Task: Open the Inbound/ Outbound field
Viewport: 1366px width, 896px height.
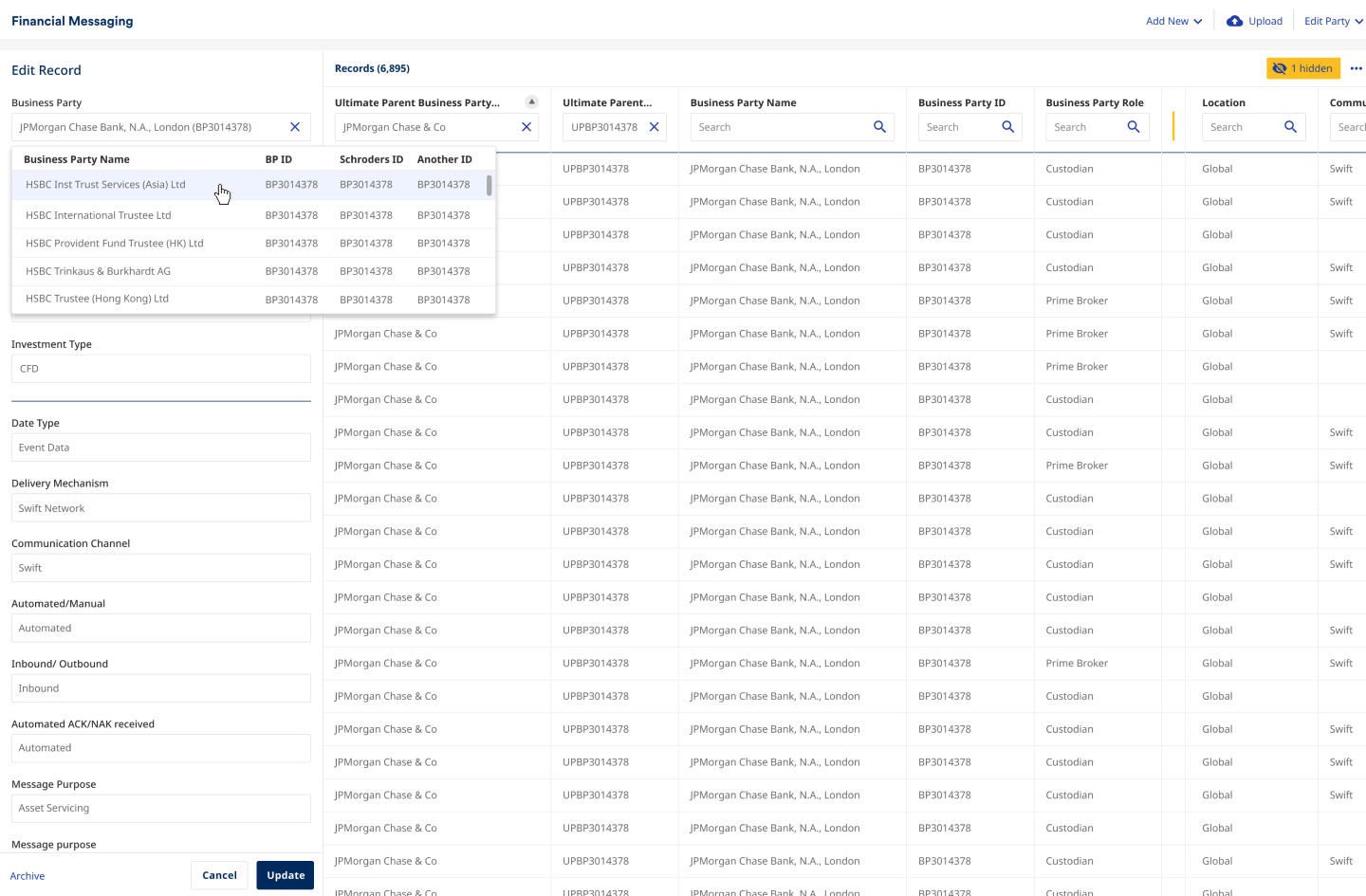Action: 161,688
